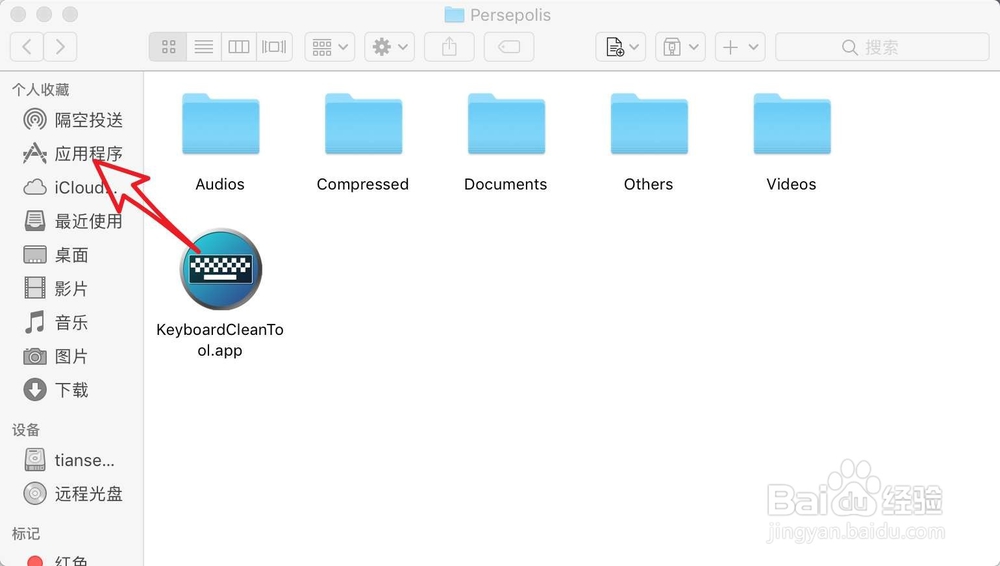
Task: Click the Devices section header
Action: [x=26, y=429]
